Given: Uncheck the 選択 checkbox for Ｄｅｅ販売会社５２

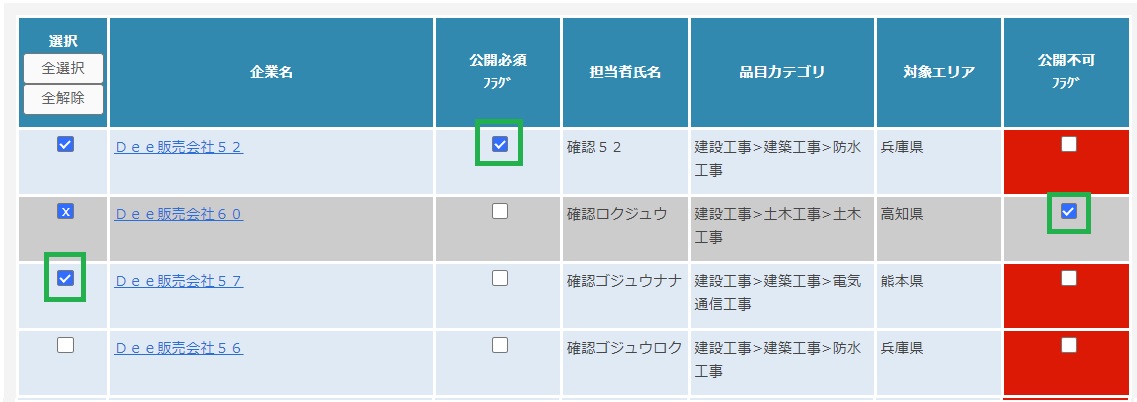Looking at the screenshot, I should coord(65,144).
